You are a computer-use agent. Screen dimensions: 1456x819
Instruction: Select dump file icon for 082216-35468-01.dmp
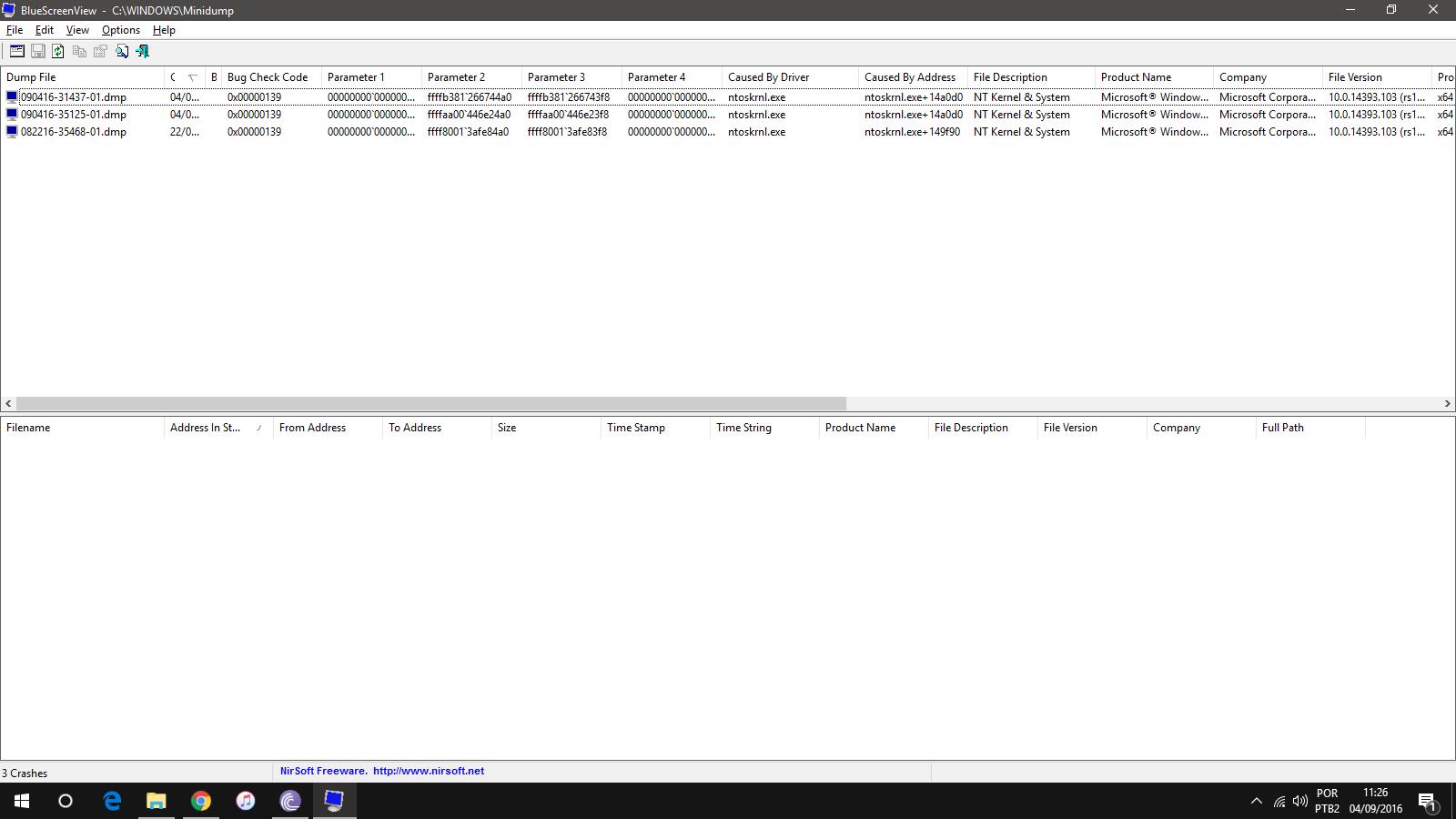click(x=12, y=132)
